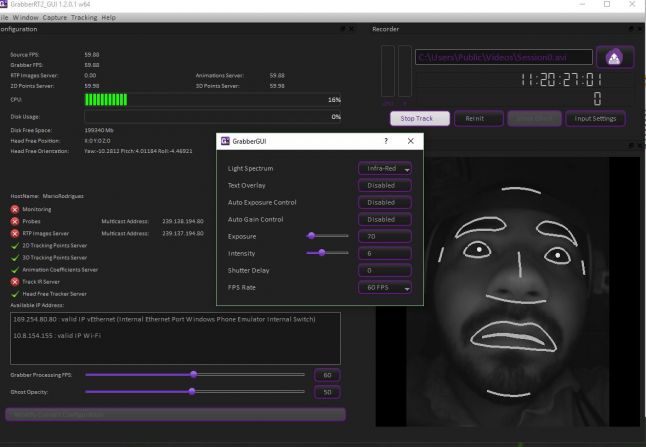
Task: Toggle Text Overlay Disabled button
Action: [x=385, y=185]
